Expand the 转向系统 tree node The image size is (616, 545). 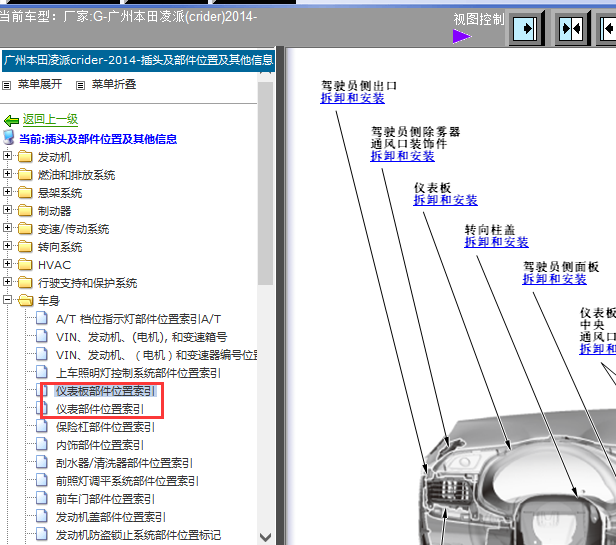click(7, 246)
